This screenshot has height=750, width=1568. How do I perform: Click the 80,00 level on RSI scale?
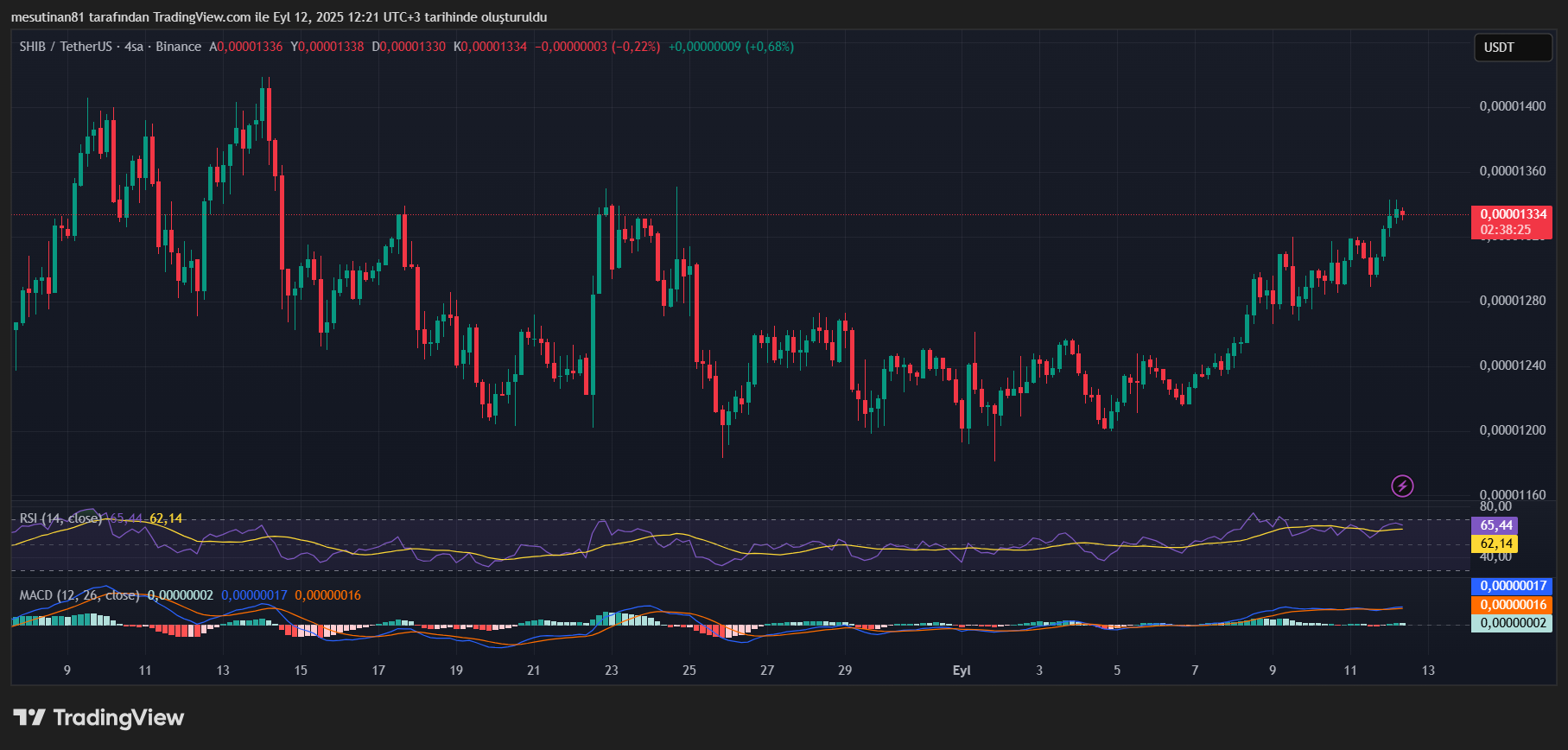pyautogui.click(x=1495, y=506)
